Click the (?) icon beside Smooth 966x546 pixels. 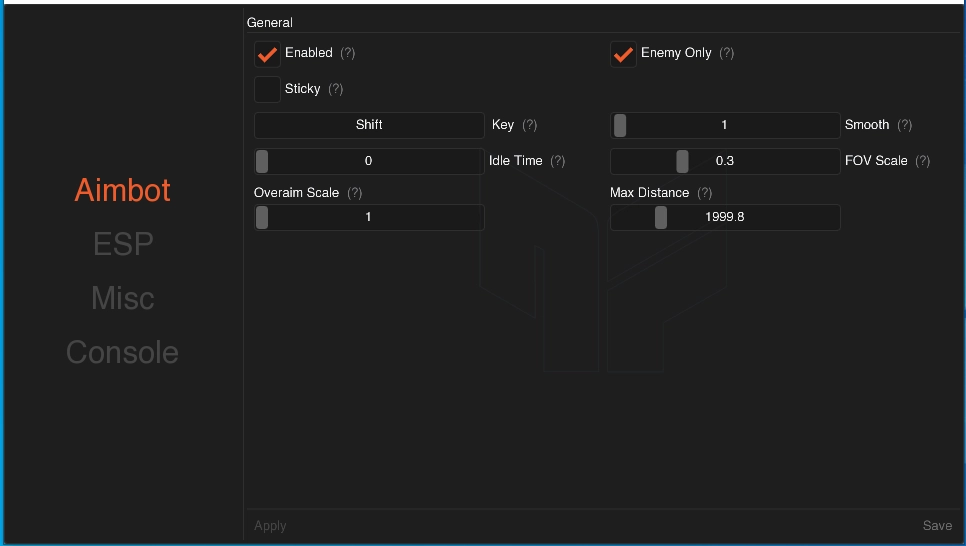click(904, 125)
